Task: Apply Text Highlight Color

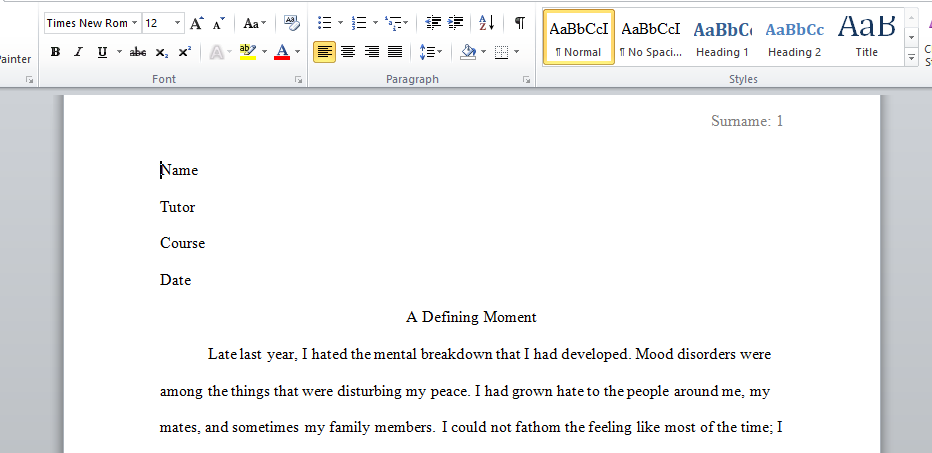Action: pos(248,52)
